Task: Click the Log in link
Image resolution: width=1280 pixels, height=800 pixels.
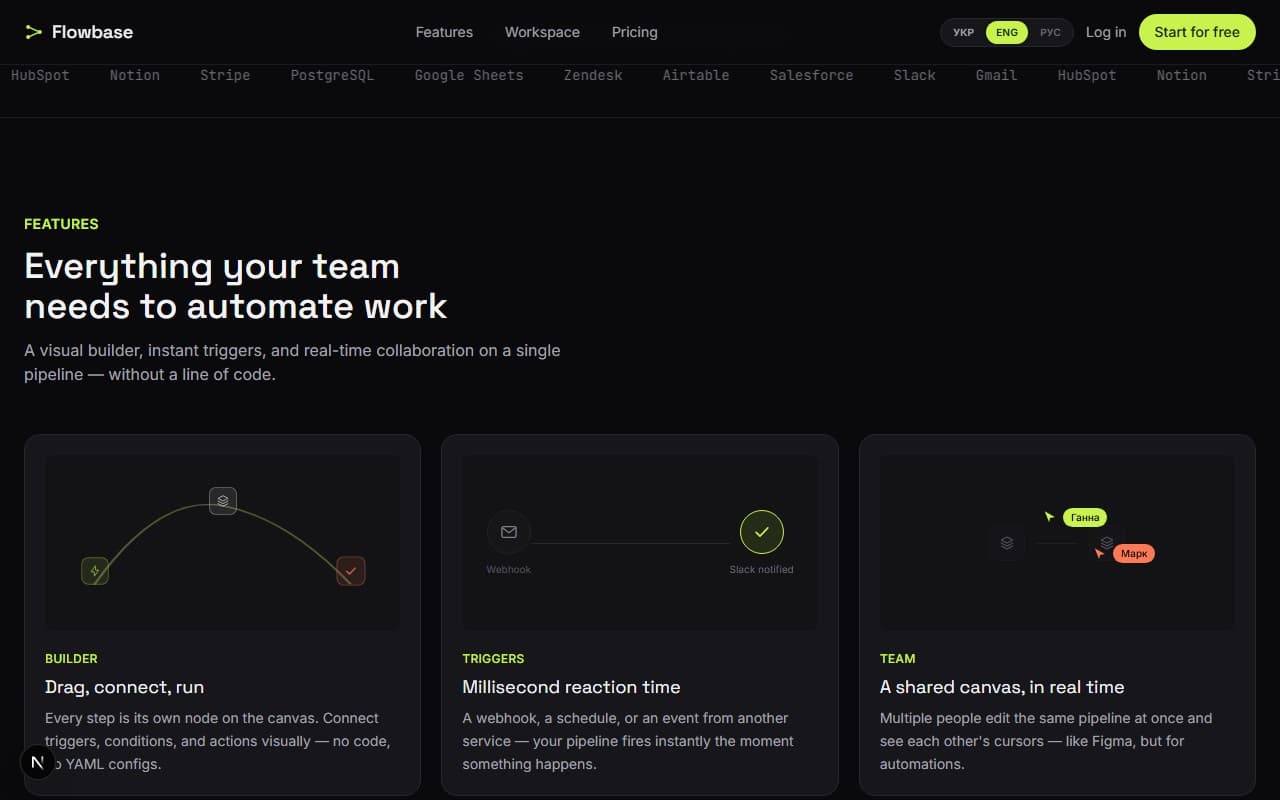Action: [x=1106, y=32]
